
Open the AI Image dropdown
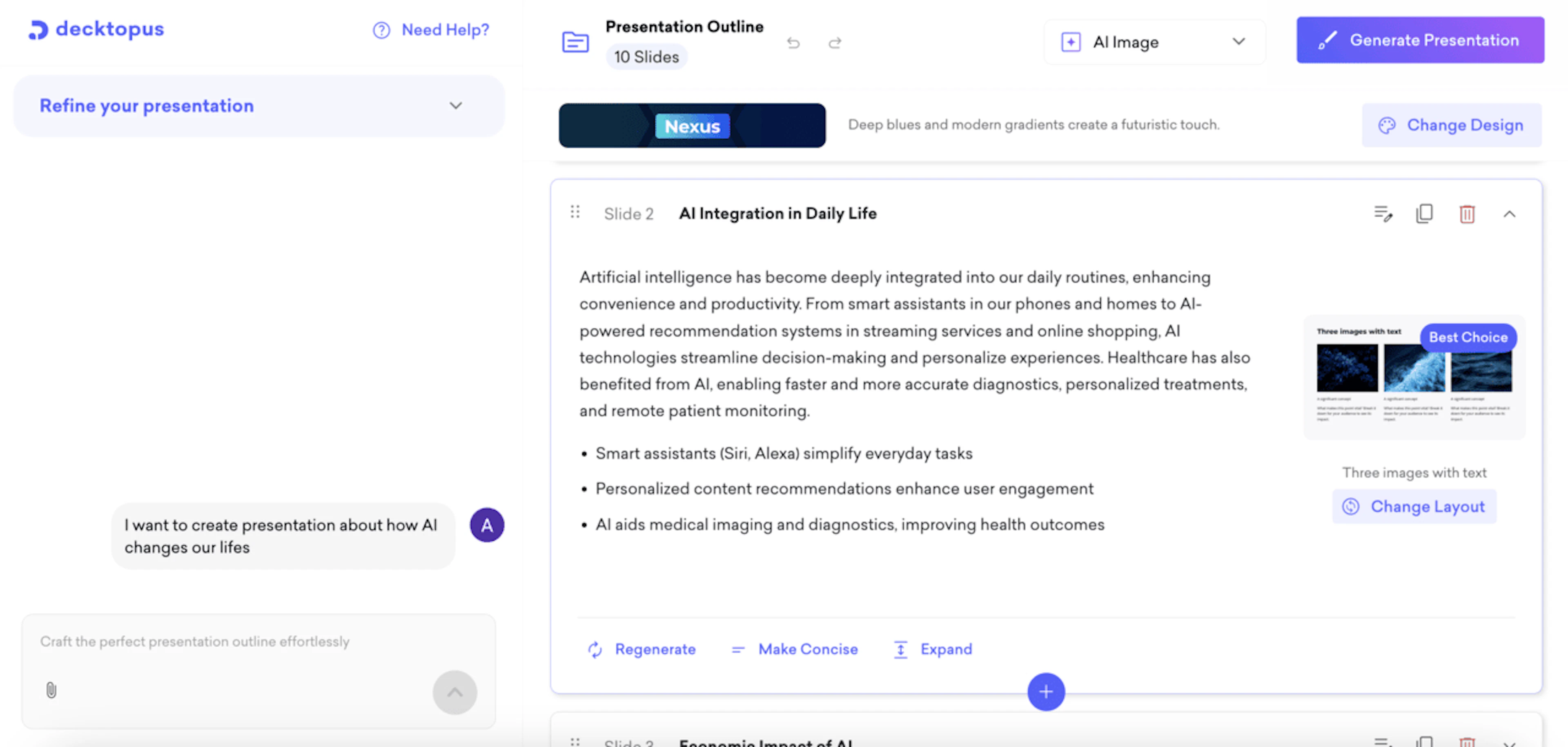click(x=1155, y=42)
